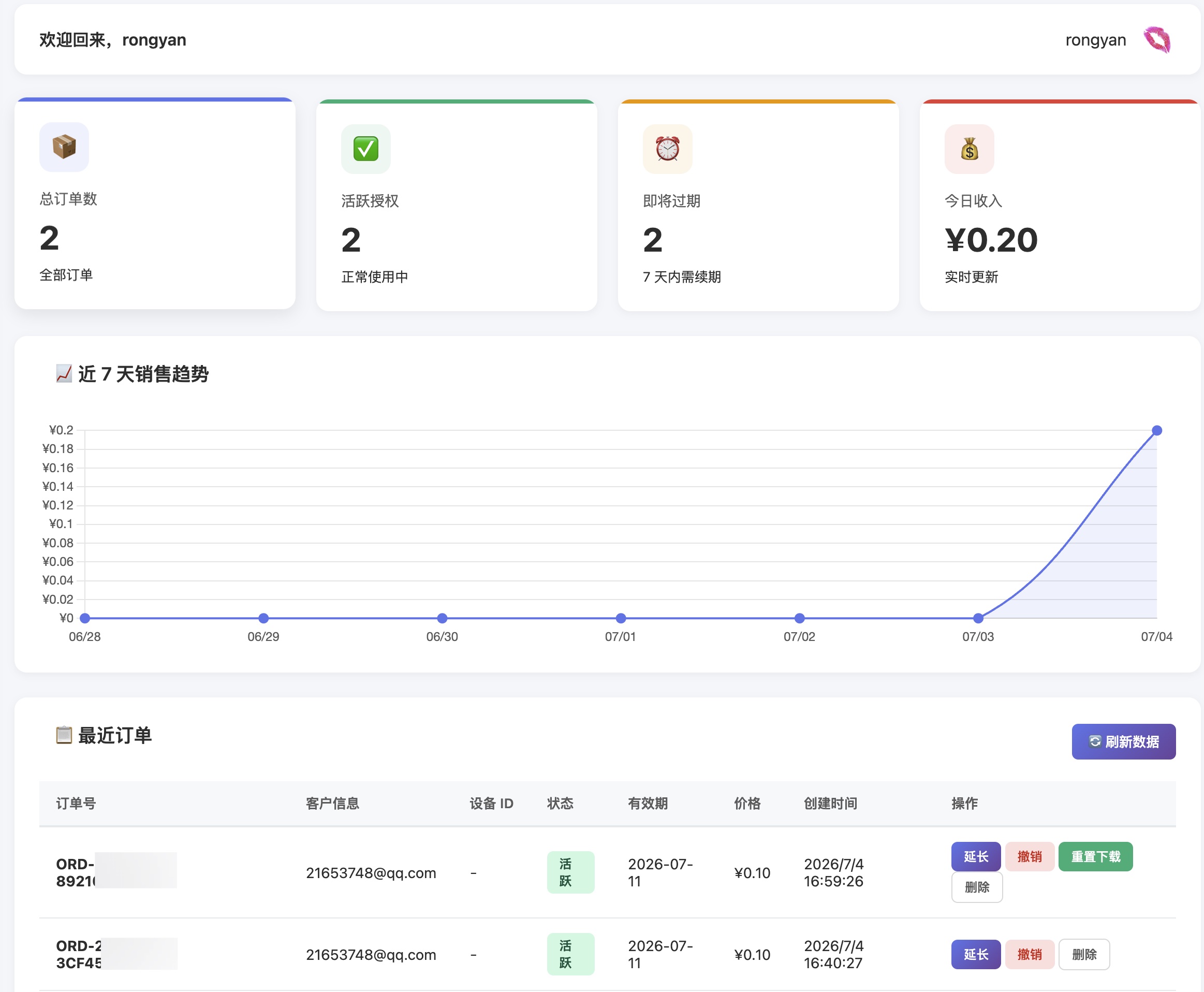Click the ¥0.10 price in the ORD-8921 row
Screen dimensions: 1204x992
coord(752,872)
